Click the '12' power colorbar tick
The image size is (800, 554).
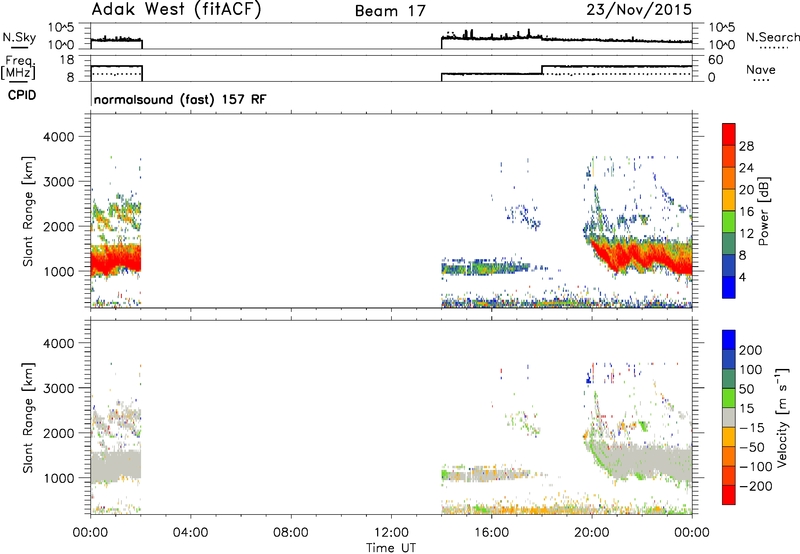746,233
